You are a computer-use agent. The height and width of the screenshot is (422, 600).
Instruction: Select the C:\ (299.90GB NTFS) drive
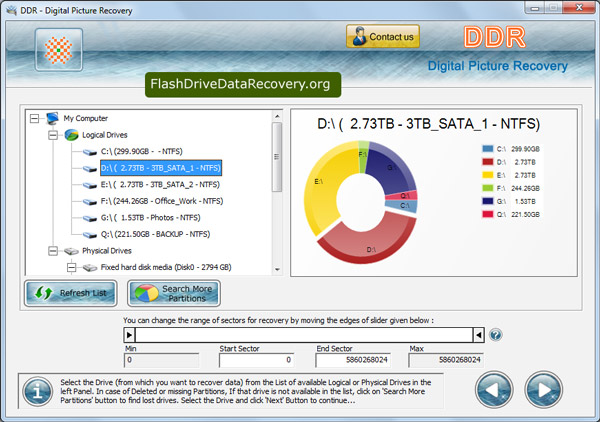tap(142, 152)
